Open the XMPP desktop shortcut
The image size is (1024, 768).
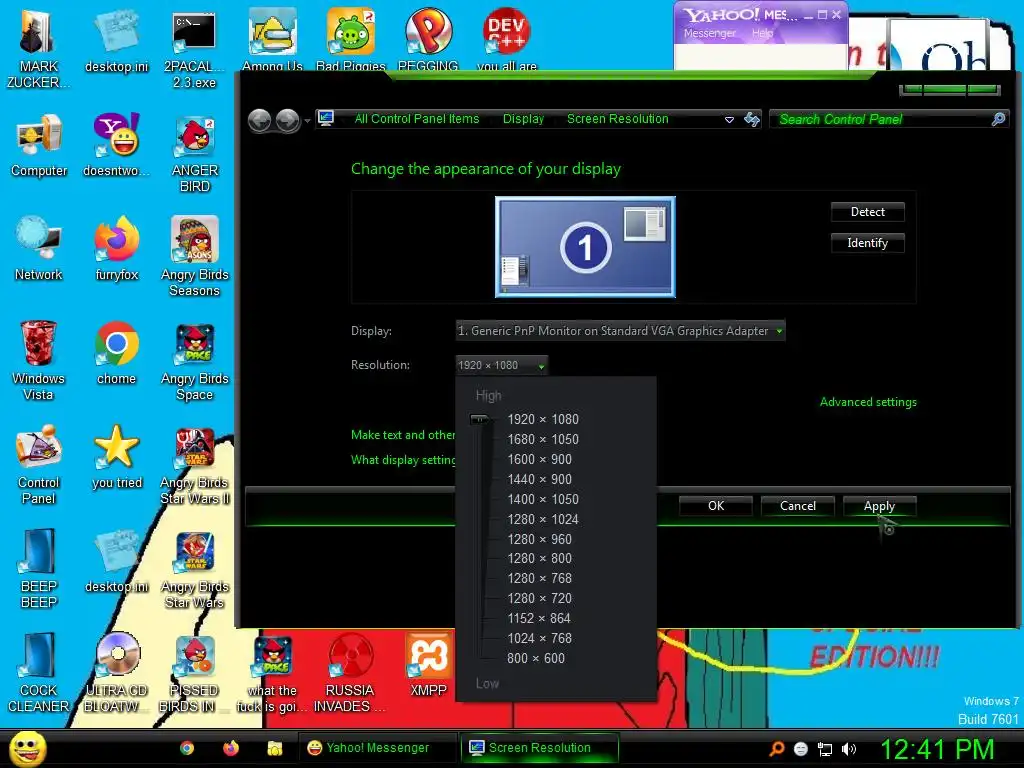(428, 665)
